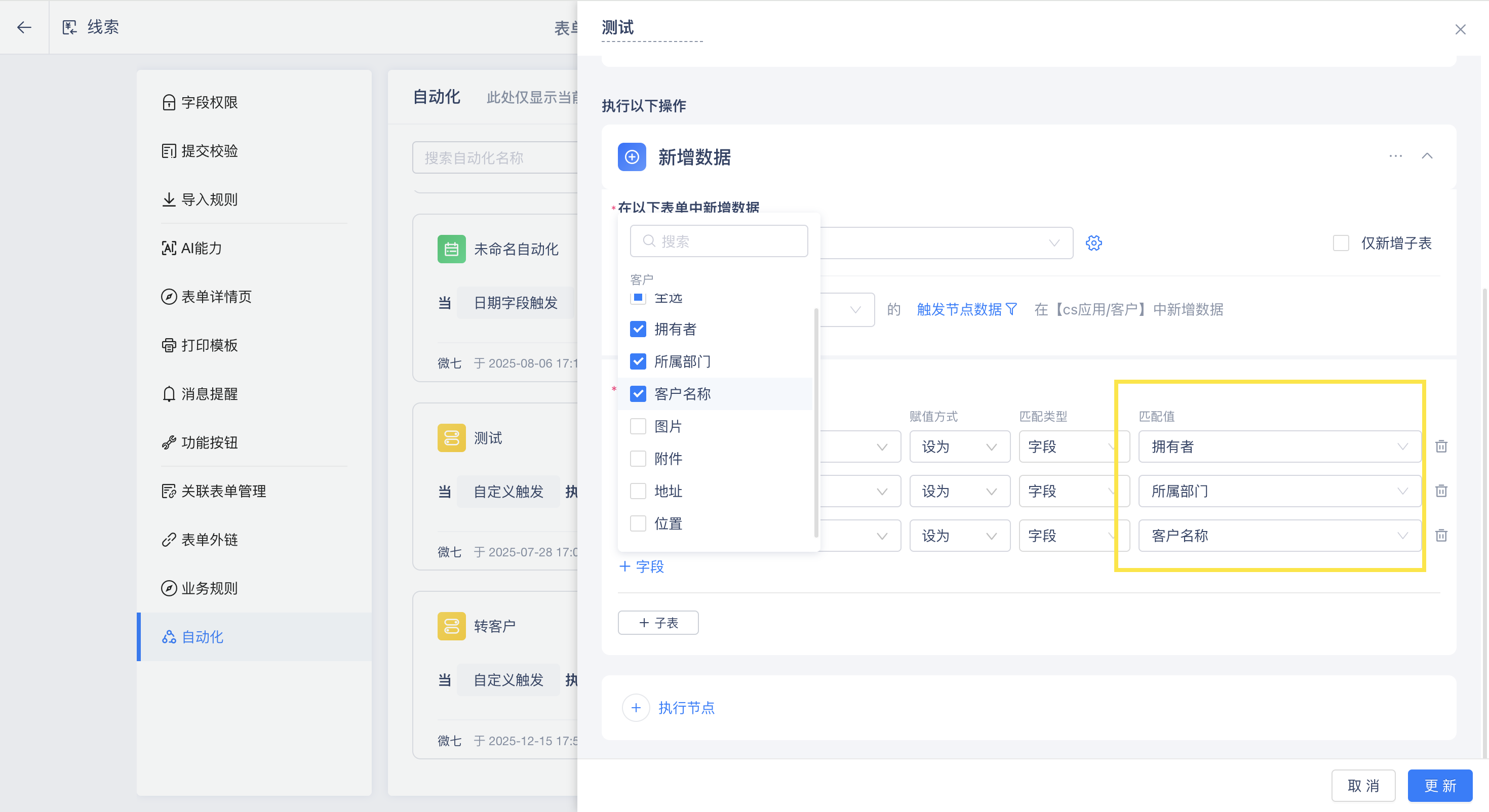
Task: Open the 拥有者 匹配值 dropdown
Action: (1279, 446)
